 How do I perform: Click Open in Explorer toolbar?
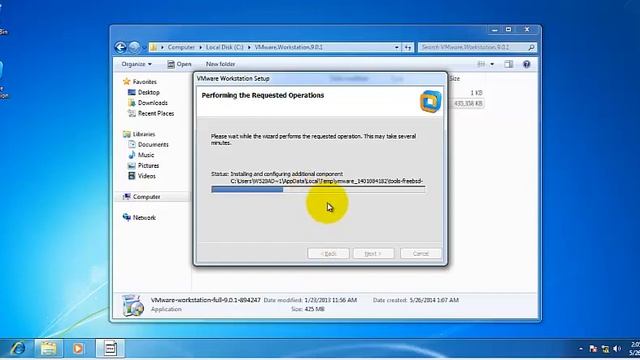tap(179, 64)
